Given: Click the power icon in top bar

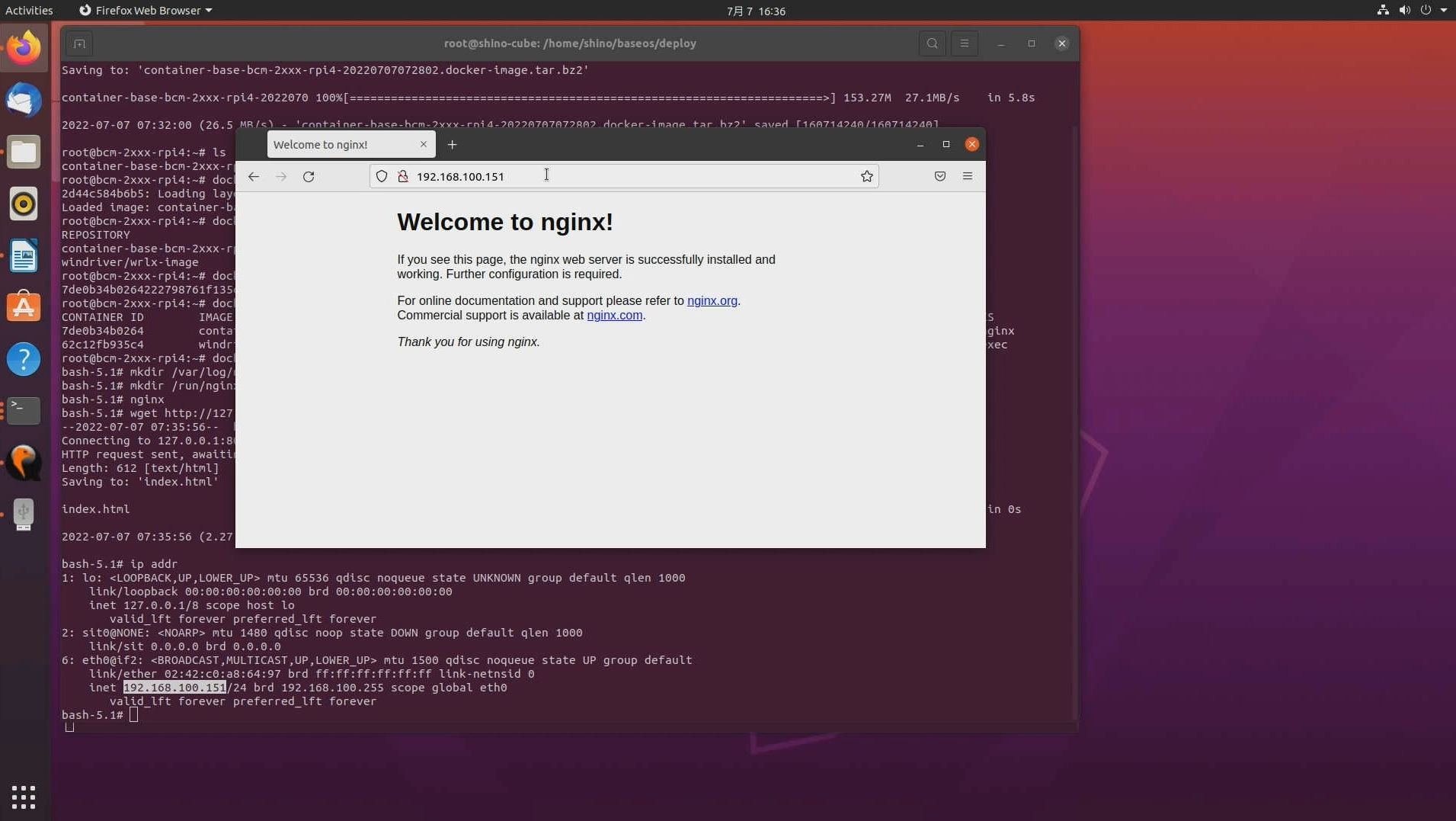Looking at the screenshot, I should click(1426, 10).
